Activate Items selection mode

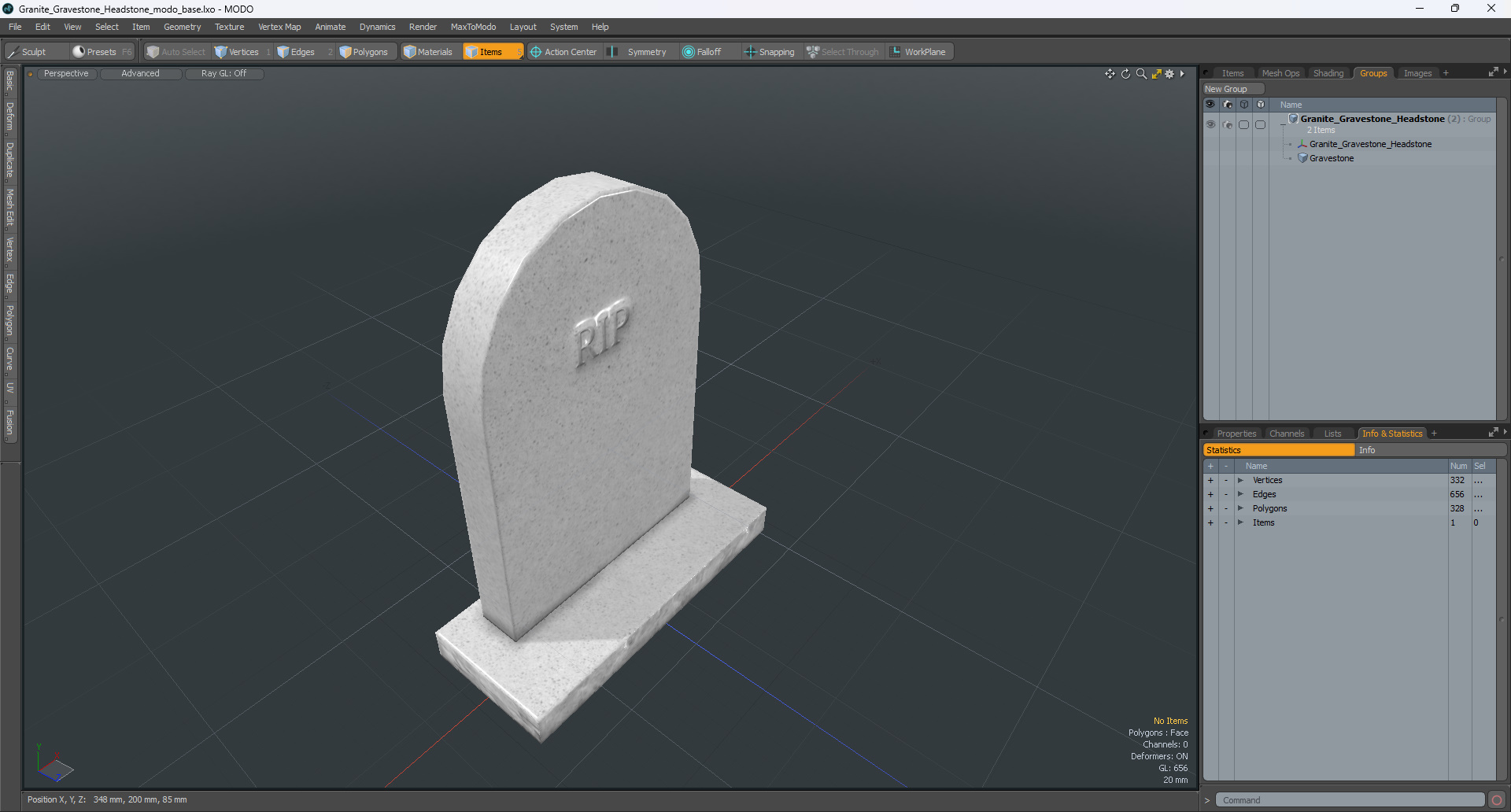(x=492, y=52)
